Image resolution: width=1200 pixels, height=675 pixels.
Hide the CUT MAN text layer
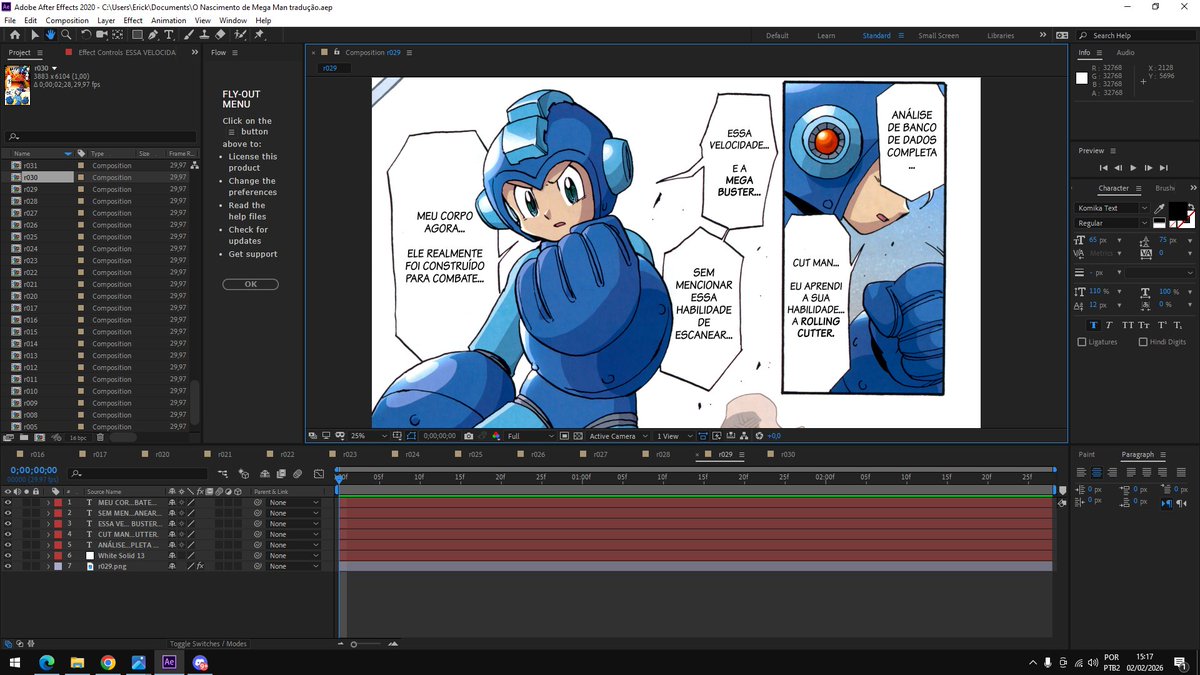click(x=8, y=534)
